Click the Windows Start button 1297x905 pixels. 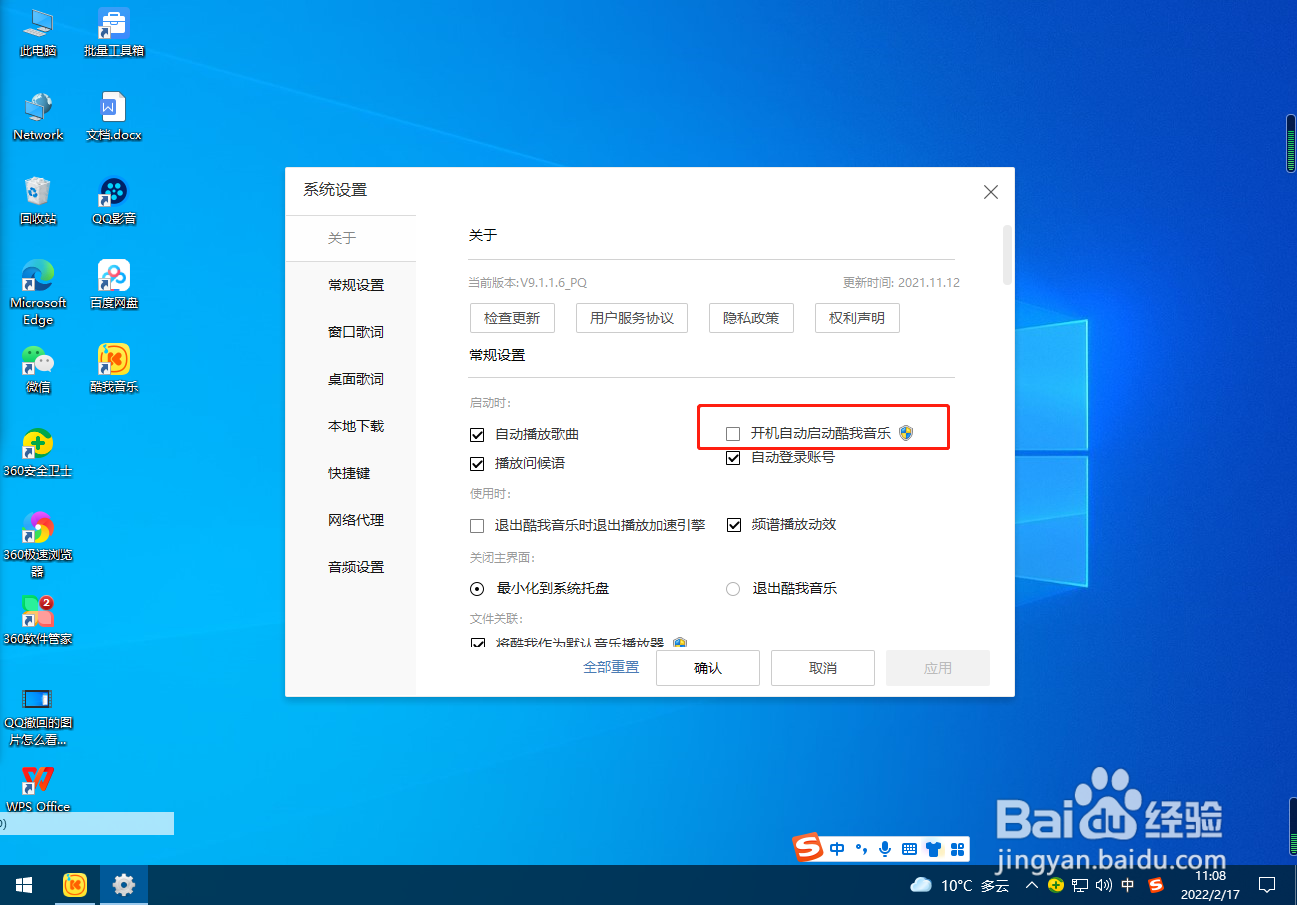tap(24, 885)
